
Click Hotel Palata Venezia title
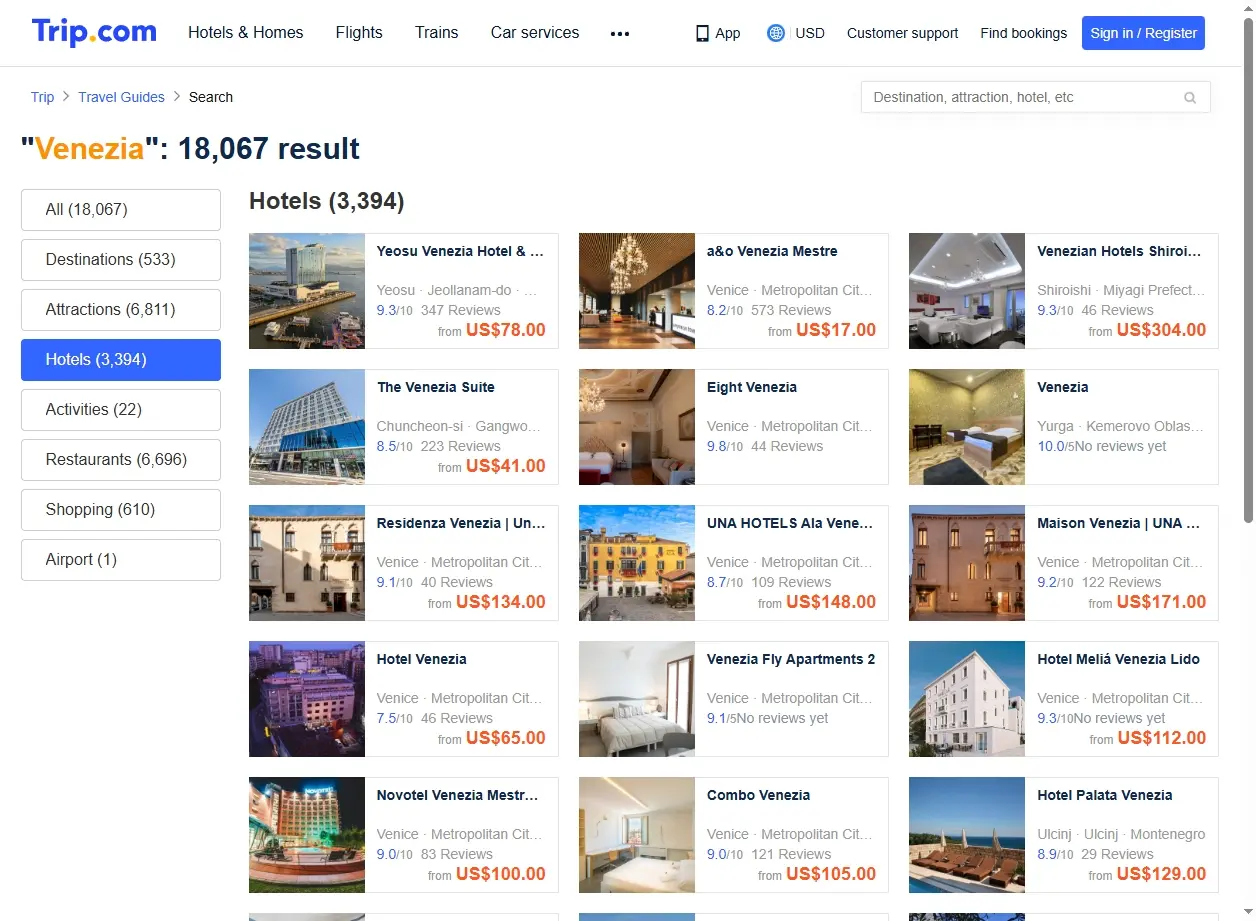pyautogui.click(x=1104, y=795)
